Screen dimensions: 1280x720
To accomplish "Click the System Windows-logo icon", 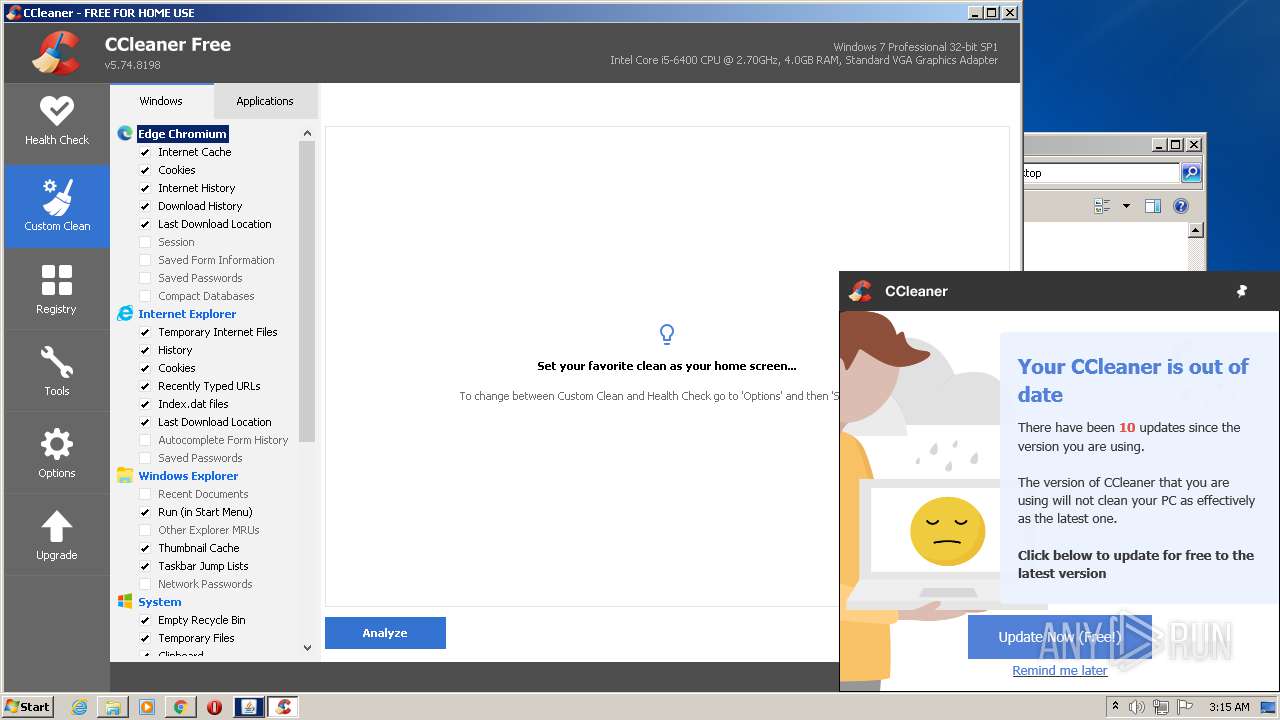I will coord(125,602).
